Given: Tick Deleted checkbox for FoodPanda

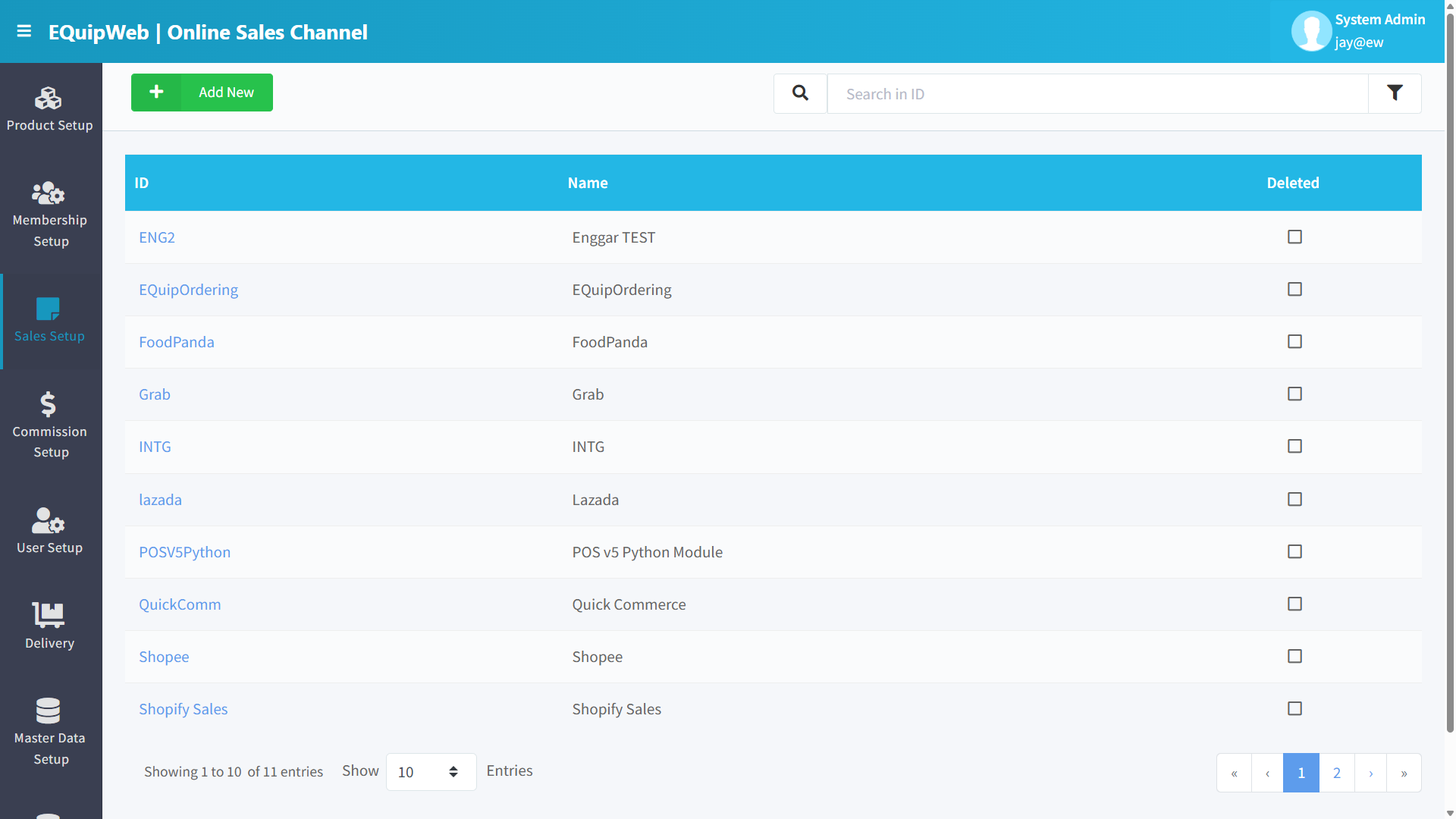Looking at the screenshot, I should [1294, 341].
